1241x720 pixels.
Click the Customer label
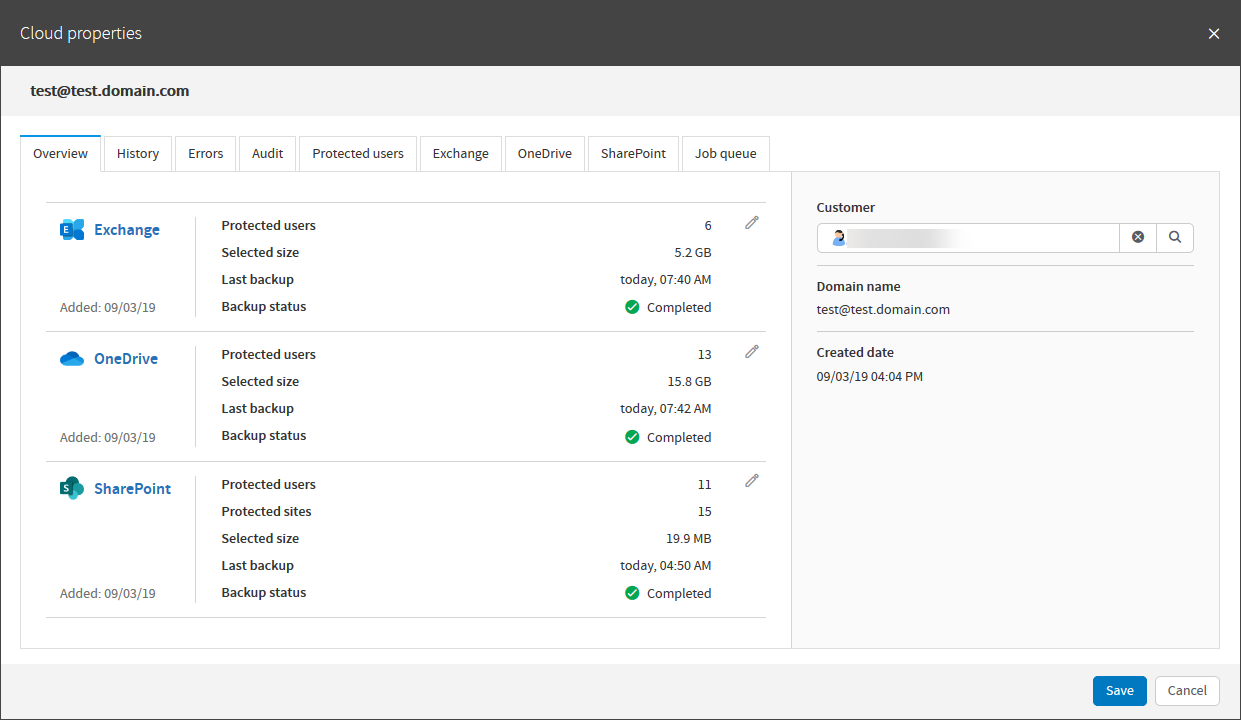pos(846,208)
